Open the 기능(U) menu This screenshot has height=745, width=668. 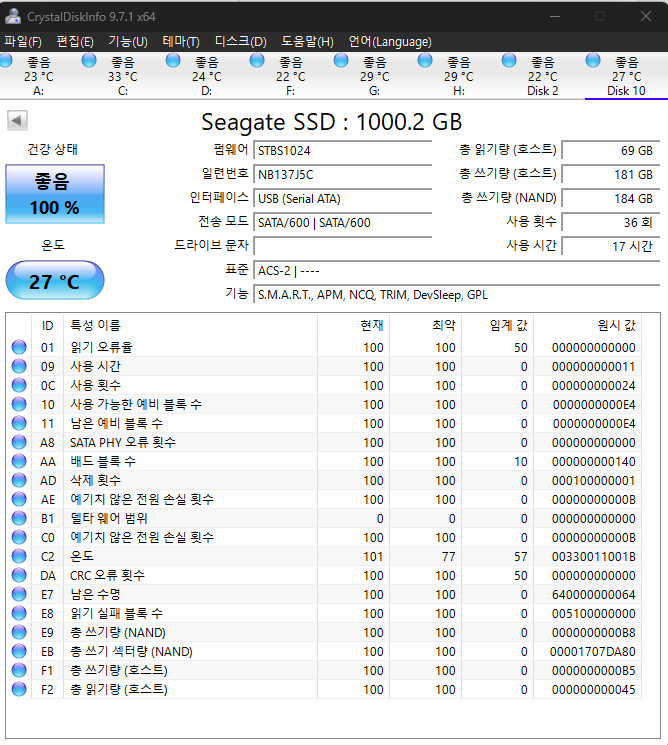128,42
